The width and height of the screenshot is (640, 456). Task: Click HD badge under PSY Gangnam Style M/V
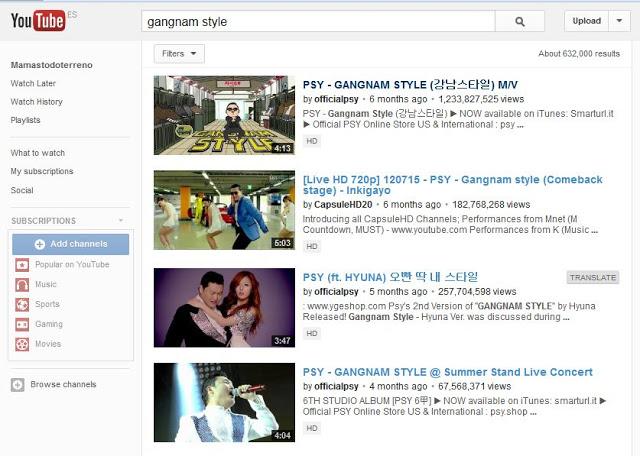[312, 141]
